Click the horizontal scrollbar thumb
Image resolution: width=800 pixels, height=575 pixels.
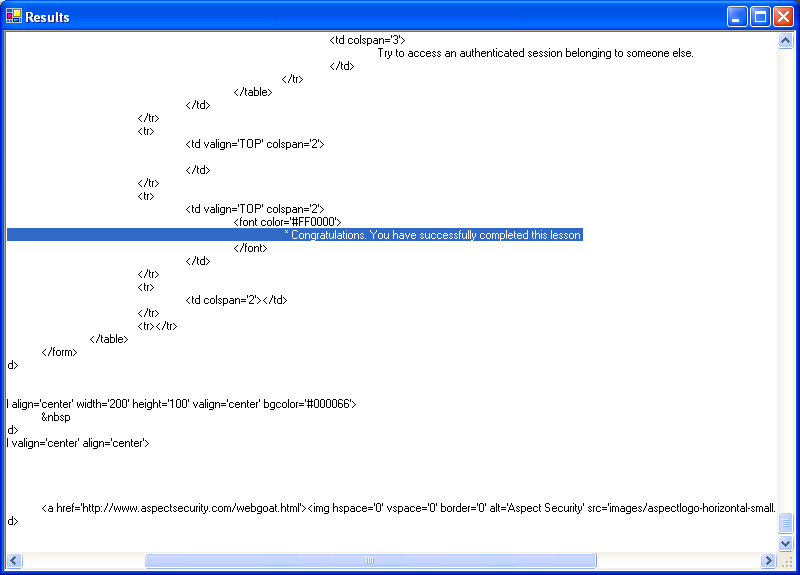click(370, 561)
